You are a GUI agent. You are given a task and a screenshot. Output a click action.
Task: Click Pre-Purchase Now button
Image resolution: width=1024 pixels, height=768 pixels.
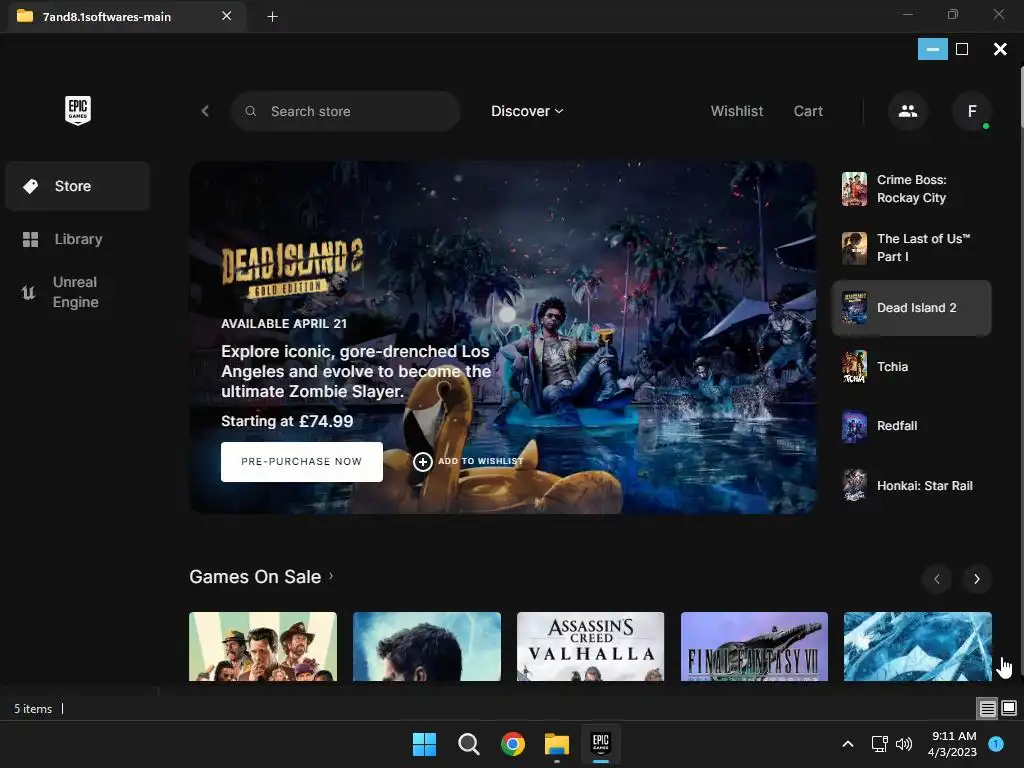click(302, 462)
